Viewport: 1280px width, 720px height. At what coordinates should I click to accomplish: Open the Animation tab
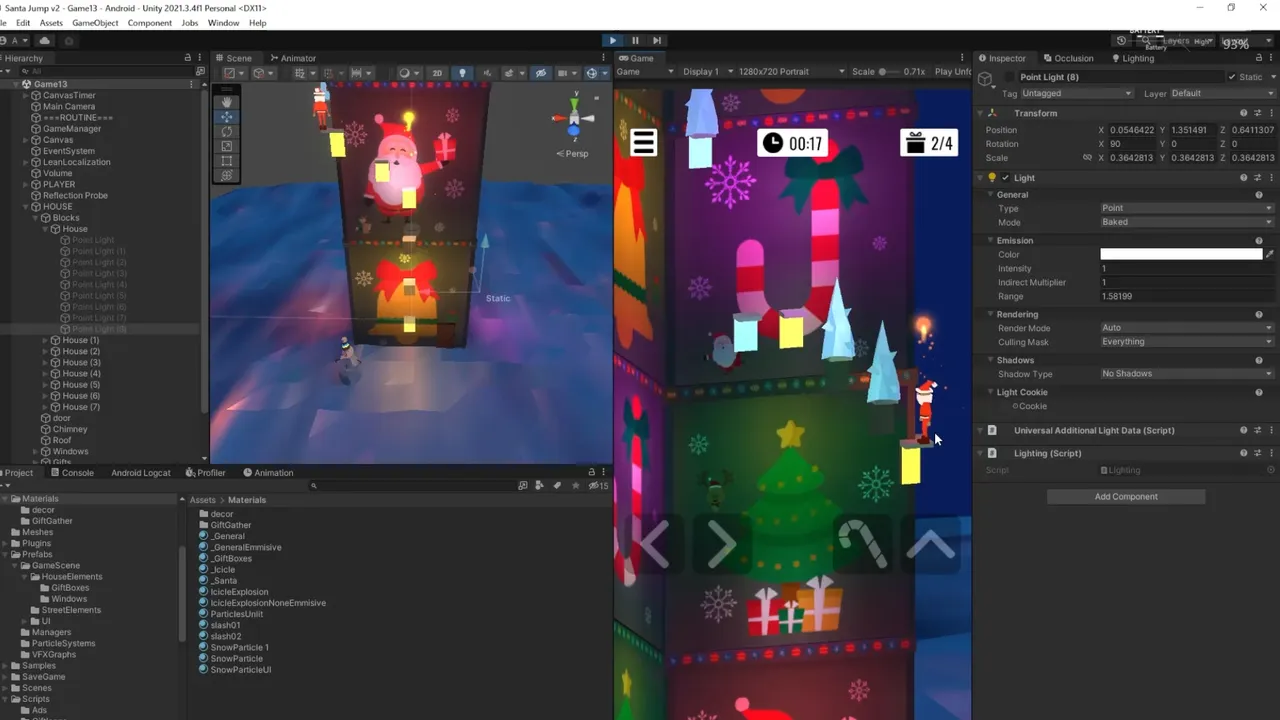(x=267, y=473)
